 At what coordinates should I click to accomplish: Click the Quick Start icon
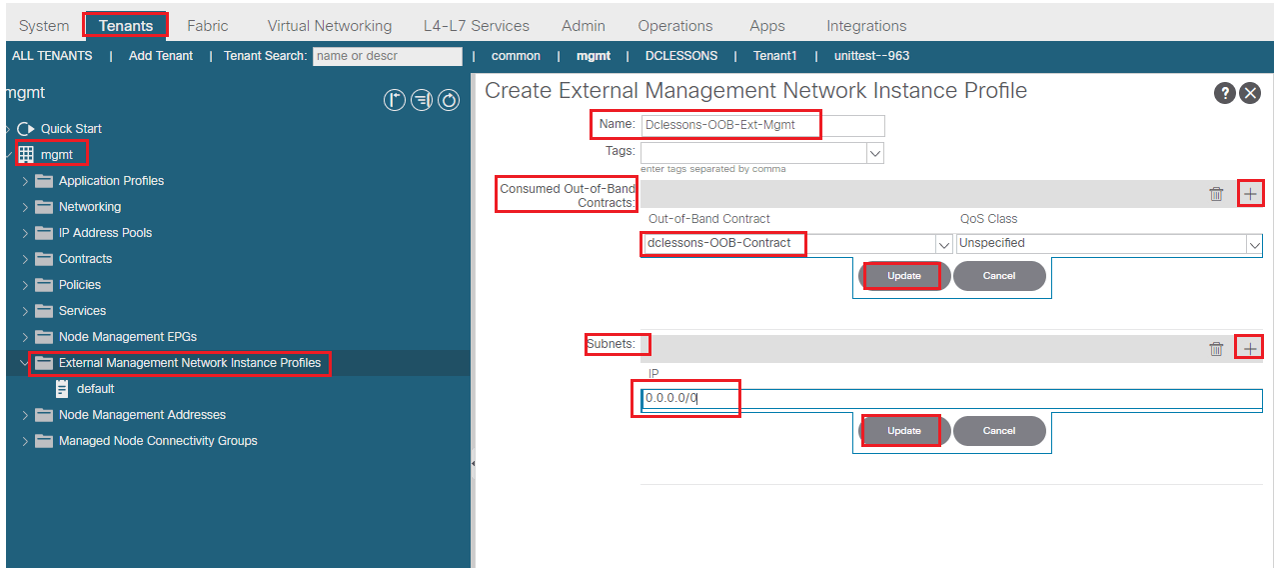coord(26,129)
